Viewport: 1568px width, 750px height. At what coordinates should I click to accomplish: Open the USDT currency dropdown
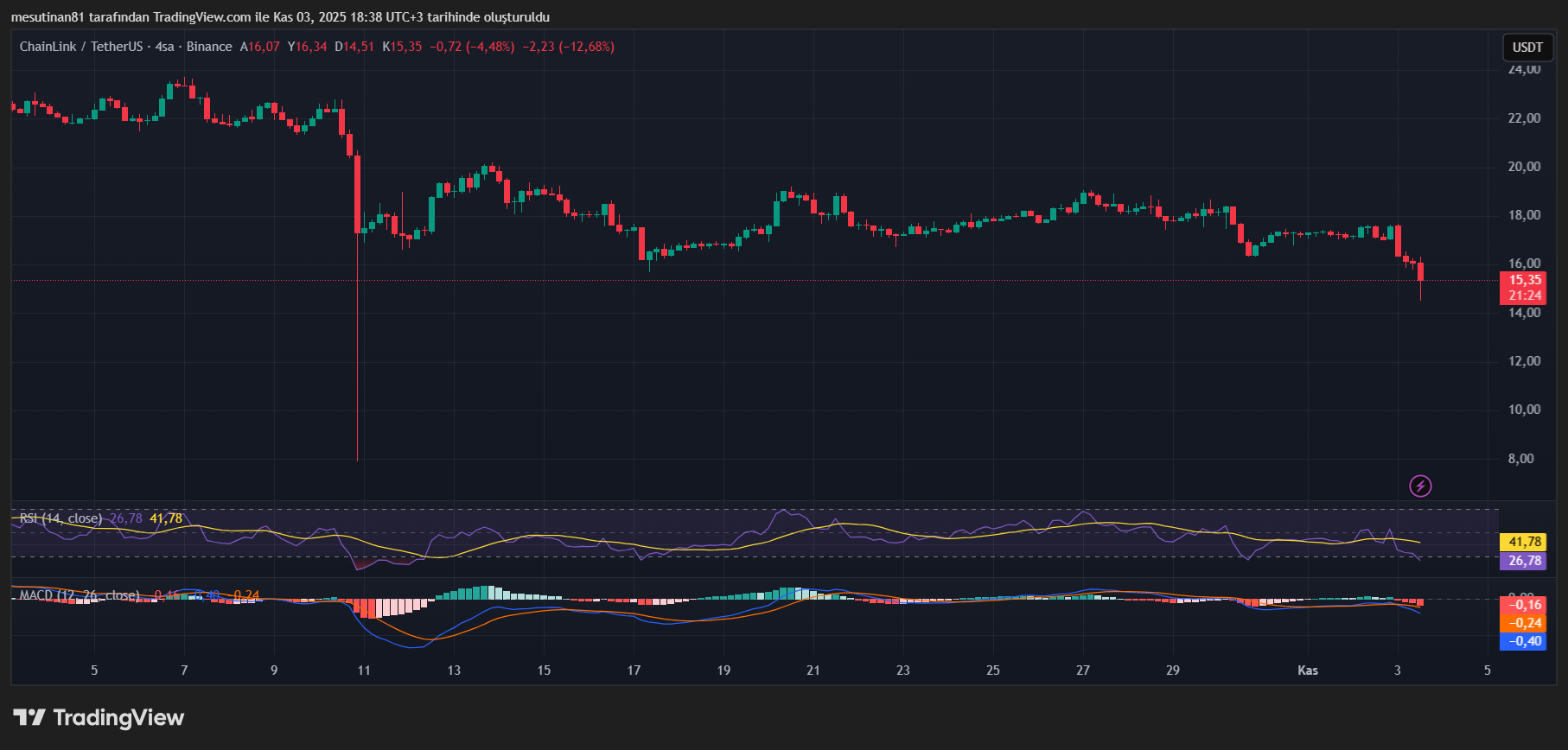[x=1527, y=48]
